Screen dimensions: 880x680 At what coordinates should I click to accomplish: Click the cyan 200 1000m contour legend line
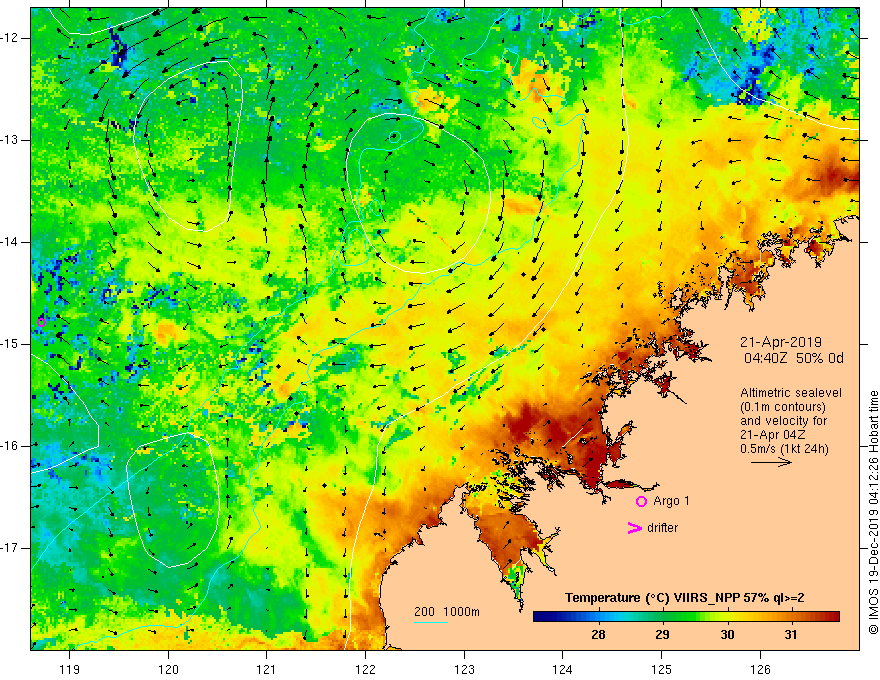(x=430, y=623)
